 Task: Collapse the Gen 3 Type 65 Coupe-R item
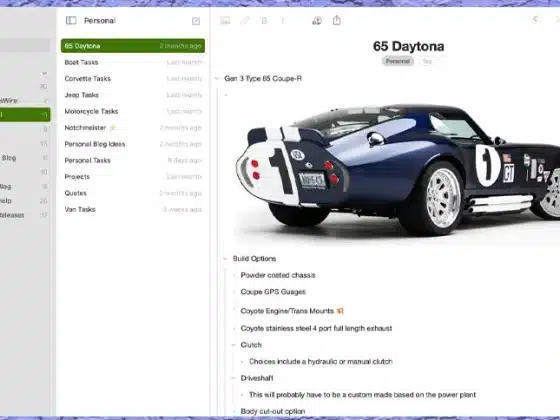click(217, 79)
